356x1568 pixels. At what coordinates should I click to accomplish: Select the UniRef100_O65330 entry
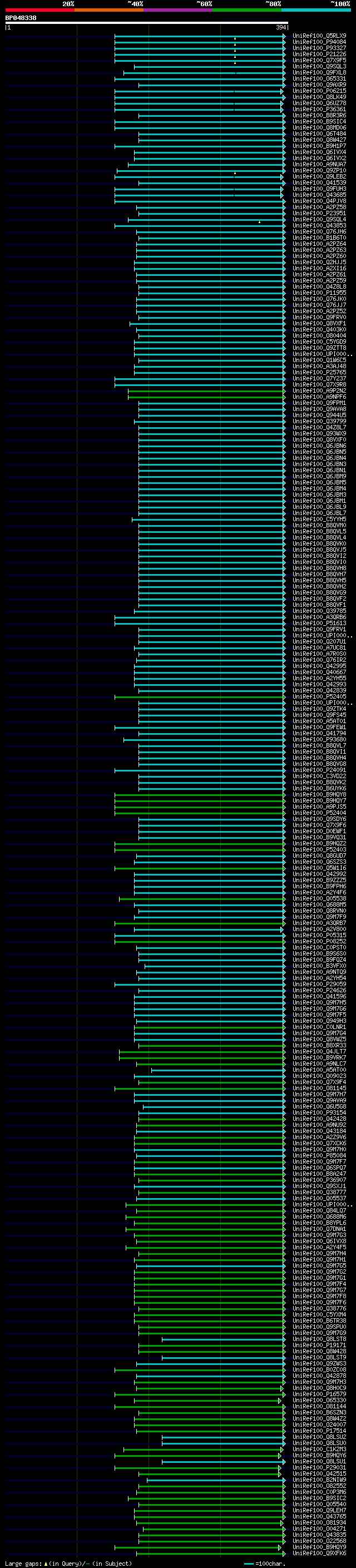pyautogui.click(x=319, y=1400)
